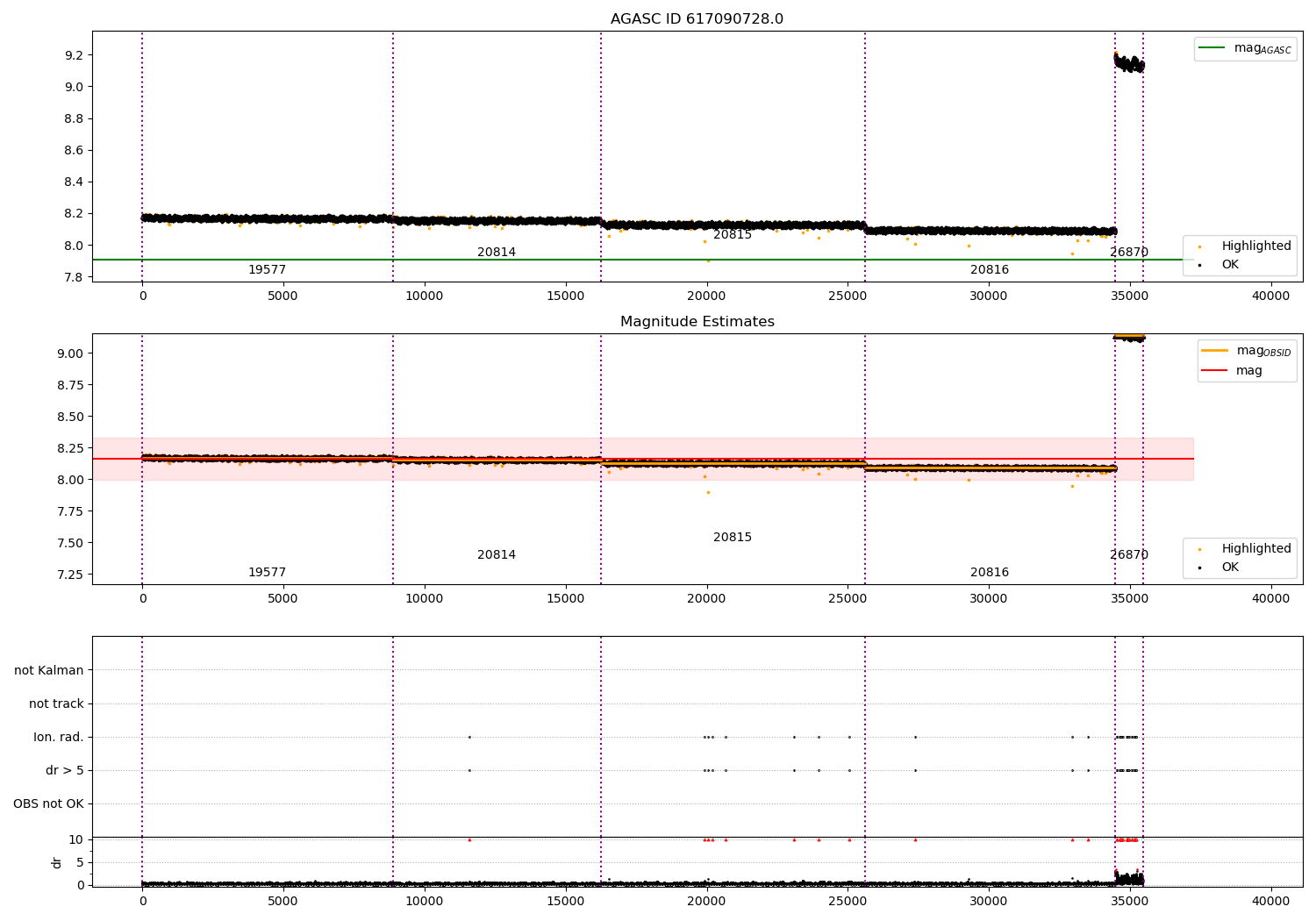The width and height of the screenshot is (1316, 921).
Task: Click the 'dr > 5' axis label
Action: point(65,771)
